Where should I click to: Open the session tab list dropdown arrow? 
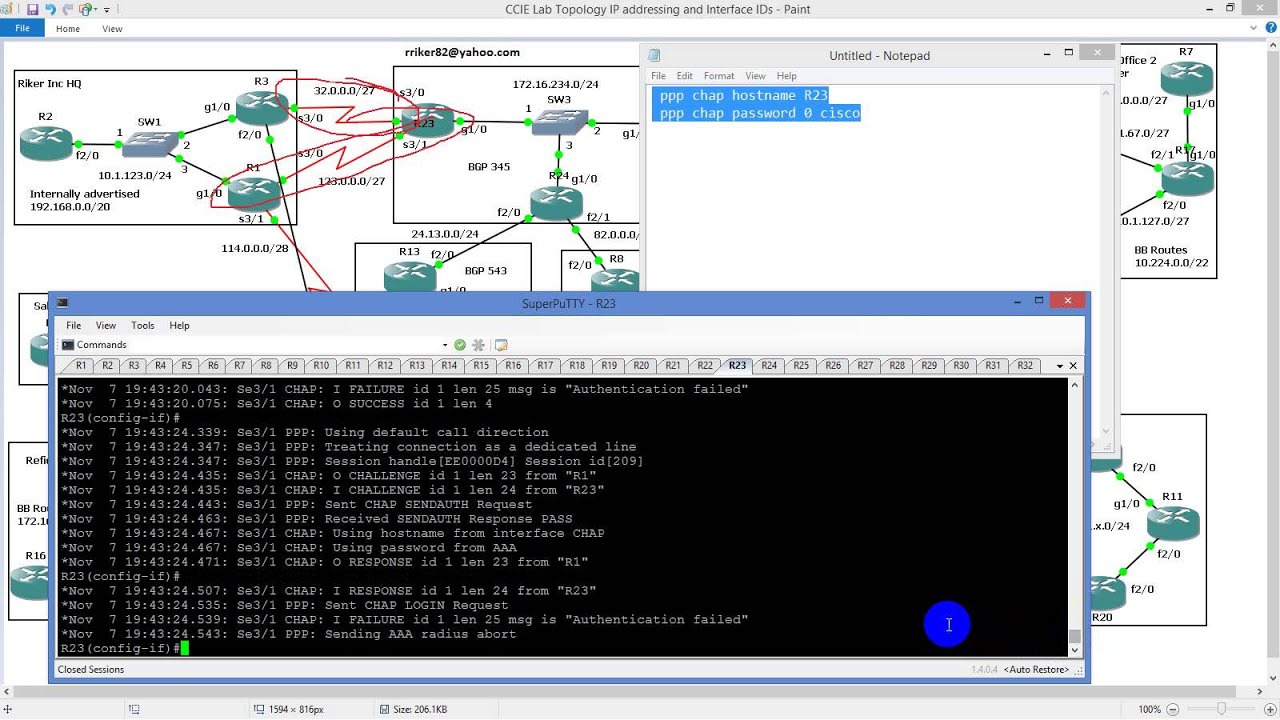point(1059,366)
